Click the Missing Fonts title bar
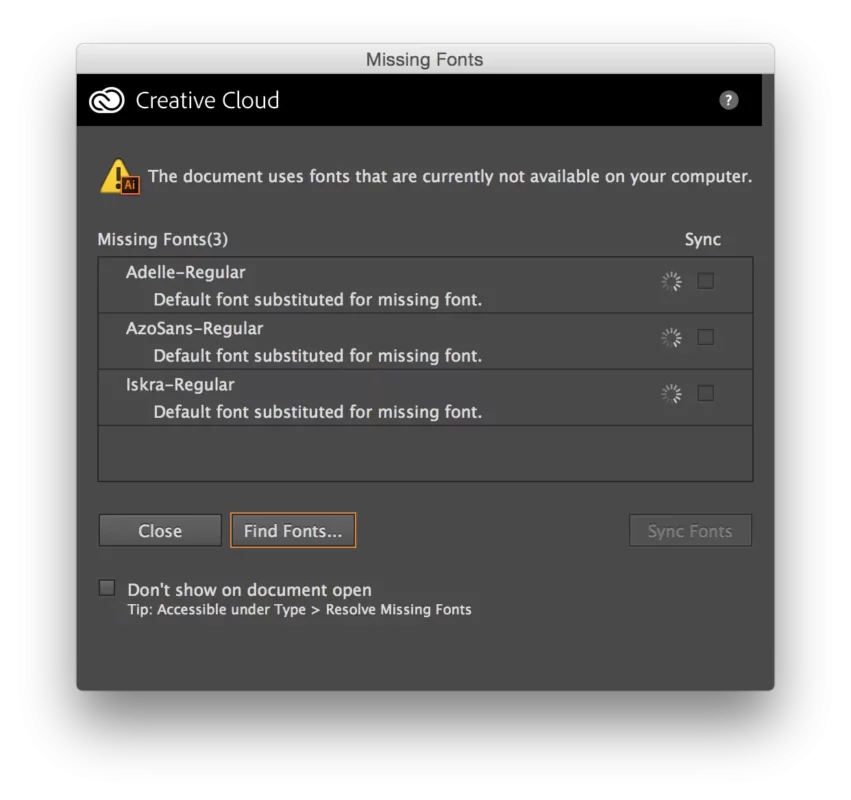The image size is (851, 800). click(424, 59)
